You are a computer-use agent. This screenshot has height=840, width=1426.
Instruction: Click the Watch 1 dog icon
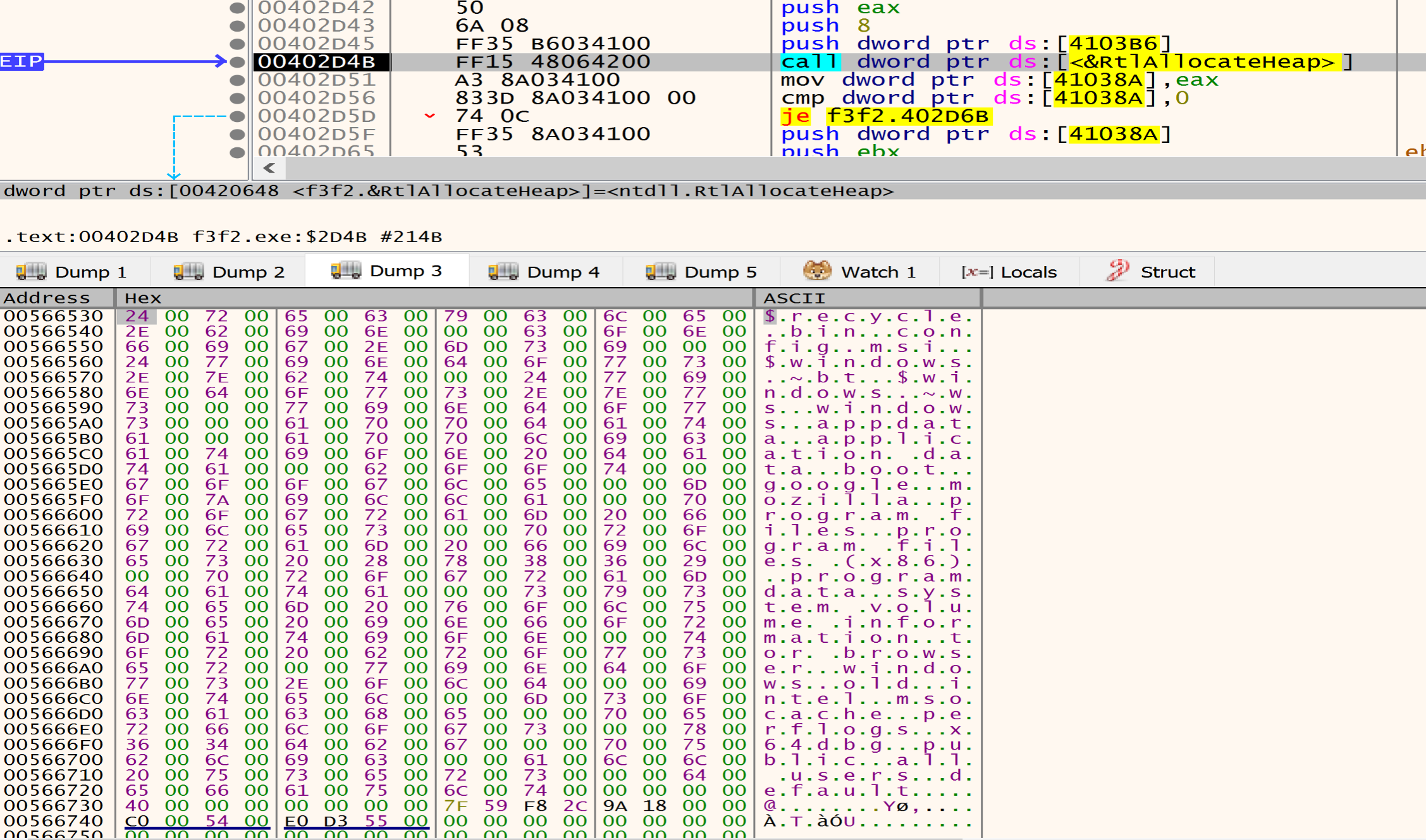pyautogui.click(x=816, y=271)
